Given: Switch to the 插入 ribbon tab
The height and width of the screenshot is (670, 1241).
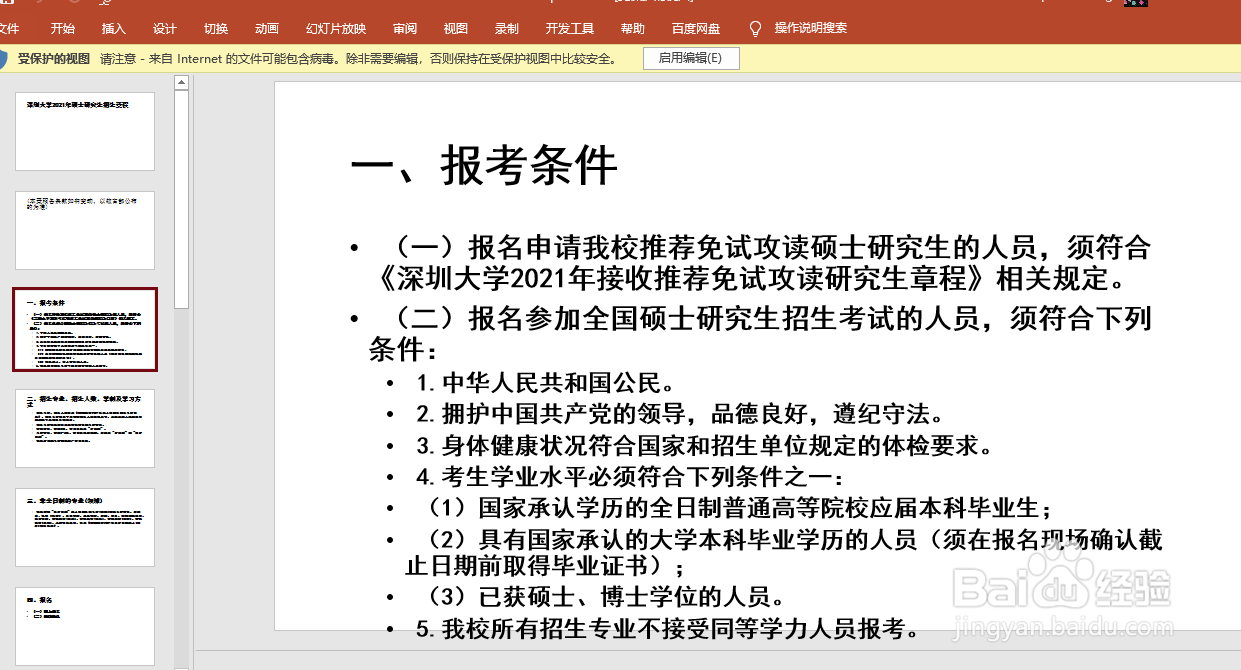Looking at the screenshot, I should click(x=114, y=28).
